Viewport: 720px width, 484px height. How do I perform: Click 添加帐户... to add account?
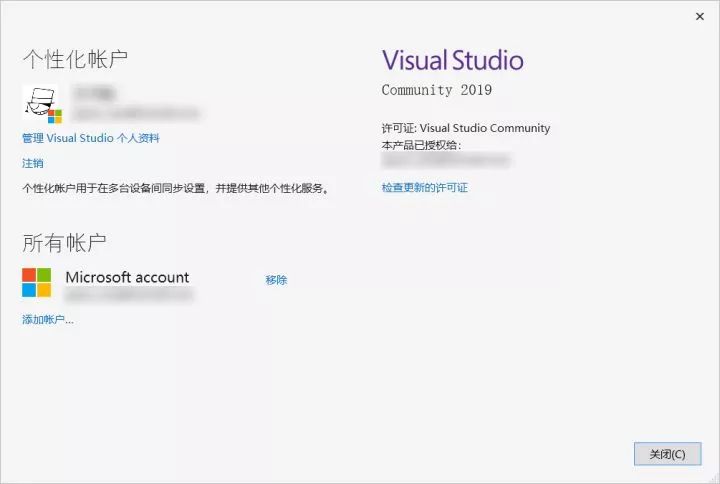pyautogui.click(x=48, y=320)
